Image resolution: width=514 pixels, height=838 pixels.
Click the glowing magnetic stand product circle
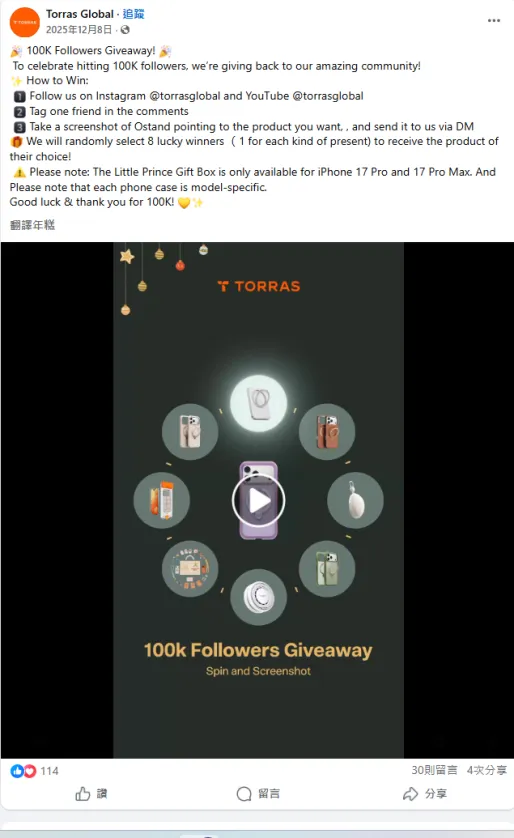pos(259,403)
